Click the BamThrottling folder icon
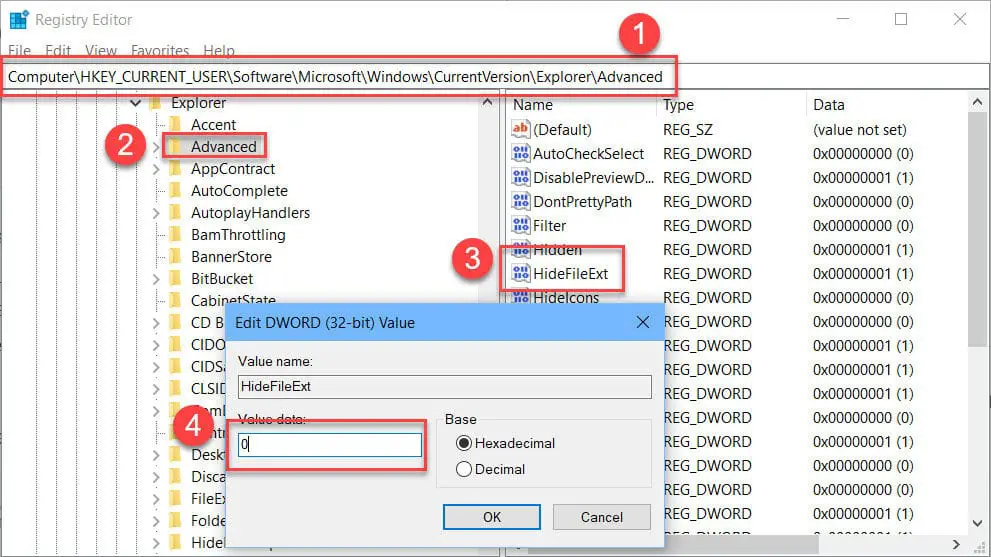 click(176, 235)
